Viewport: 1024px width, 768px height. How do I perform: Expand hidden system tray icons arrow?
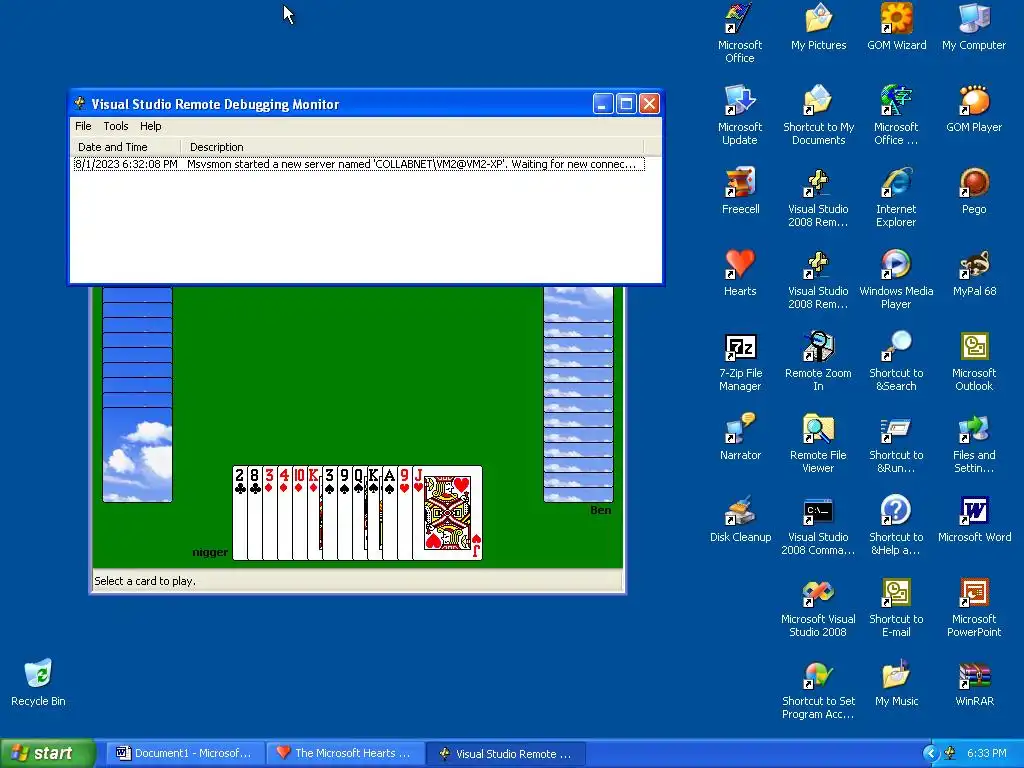coord(930,753)
